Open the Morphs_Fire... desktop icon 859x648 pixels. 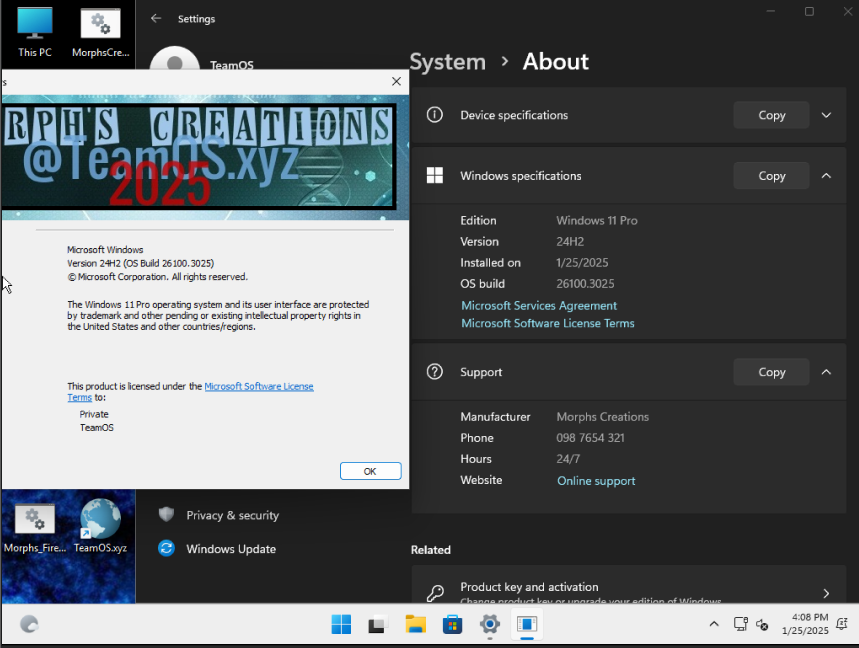click(35, 526)
